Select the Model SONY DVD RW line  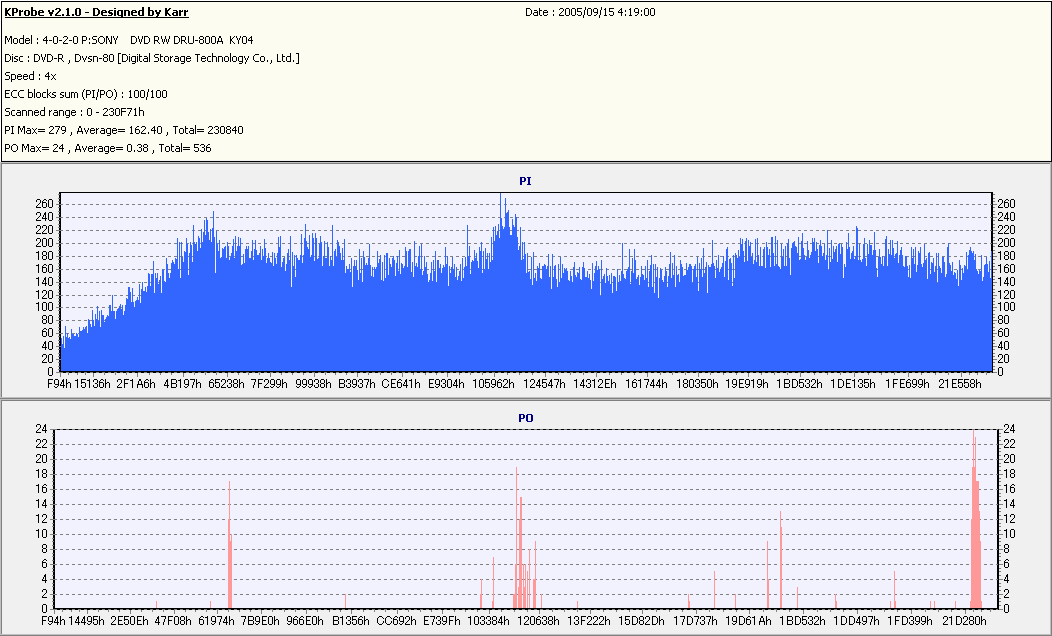tap(129, 40)
